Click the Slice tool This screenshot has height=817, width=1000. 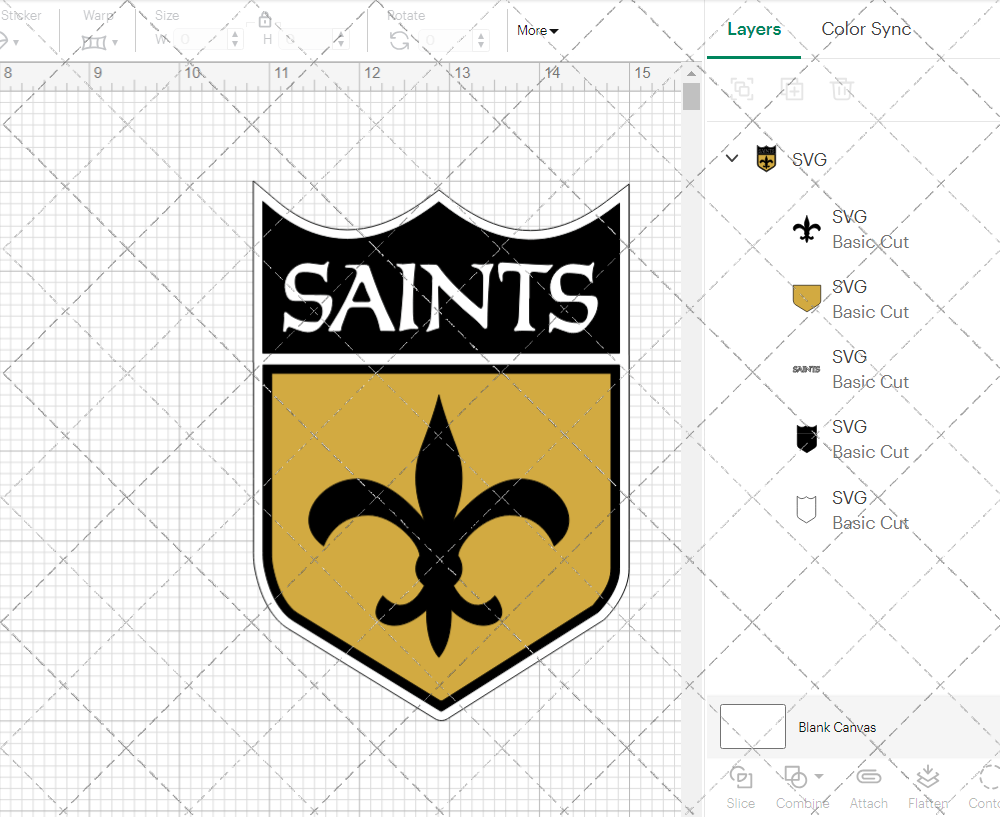coord(740,788)
